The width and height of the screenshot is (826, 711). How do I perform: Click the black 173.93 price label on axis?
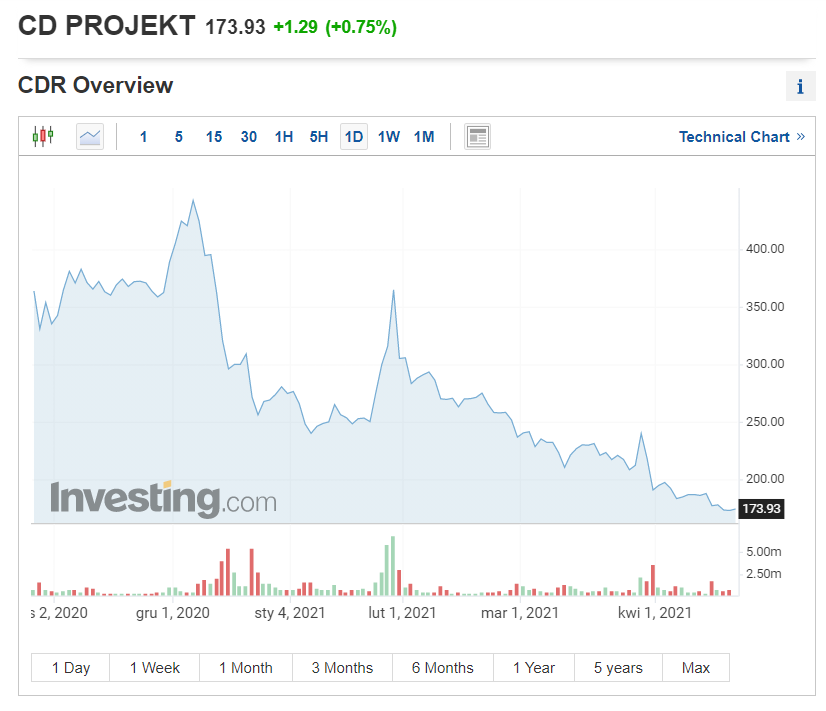pyautogui.click(x=761, y=509)
